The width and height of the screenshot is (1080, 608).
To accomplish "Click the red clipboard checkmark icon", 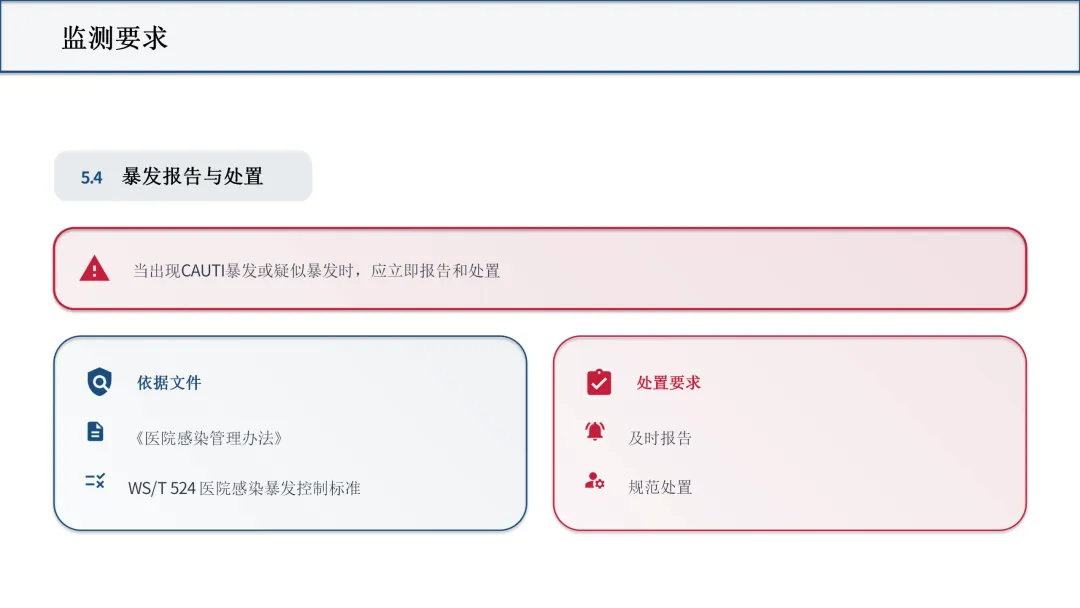I will click(599, 381).
